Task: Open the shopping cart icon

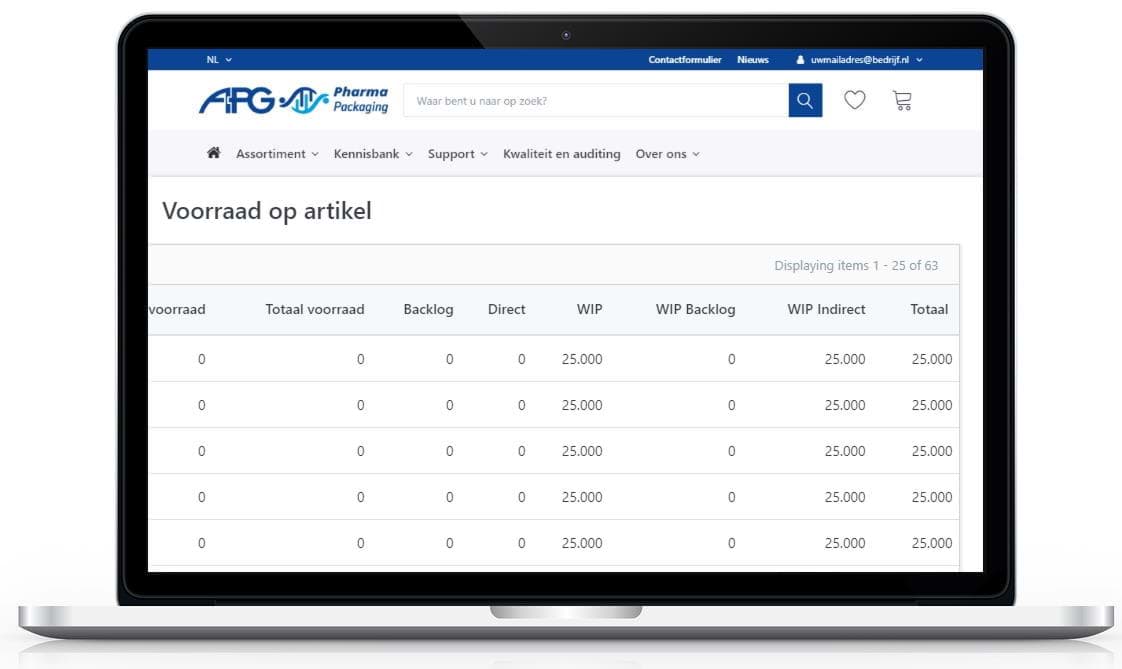Action: pyautogui.click(x=902, y=100)
